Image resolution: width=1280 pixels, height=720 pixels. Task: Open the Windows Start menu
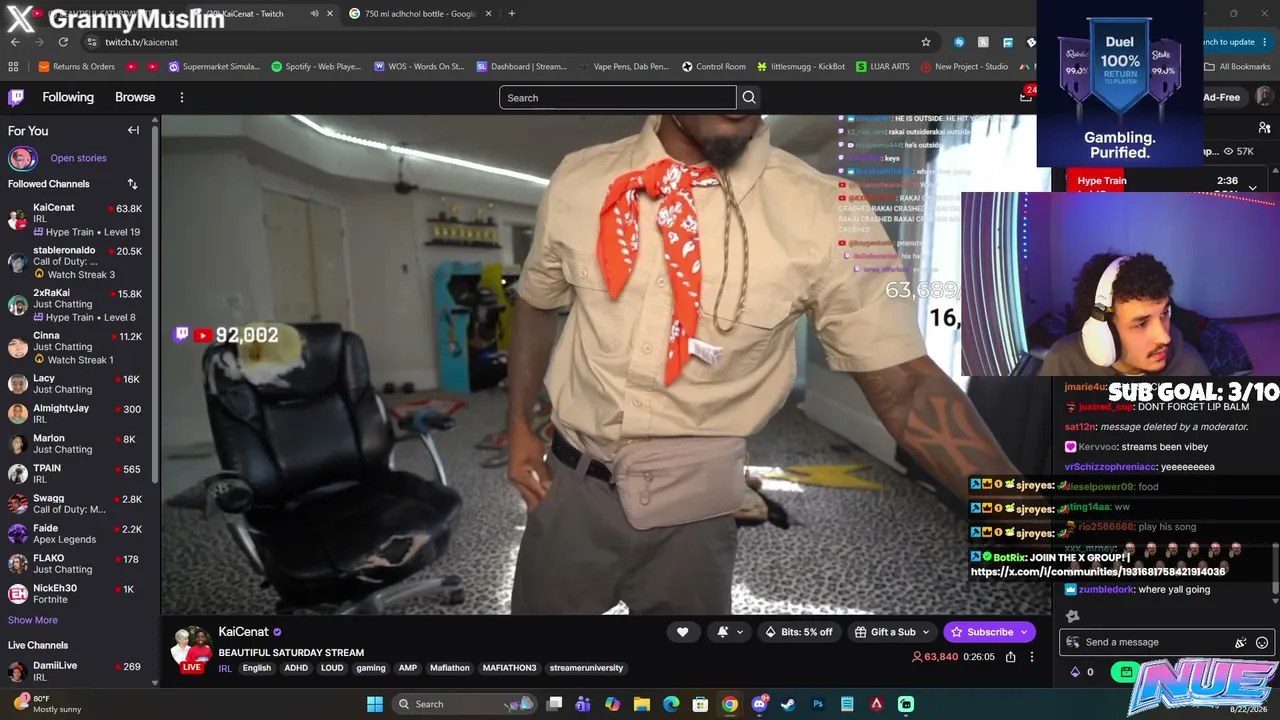[375, 704]
